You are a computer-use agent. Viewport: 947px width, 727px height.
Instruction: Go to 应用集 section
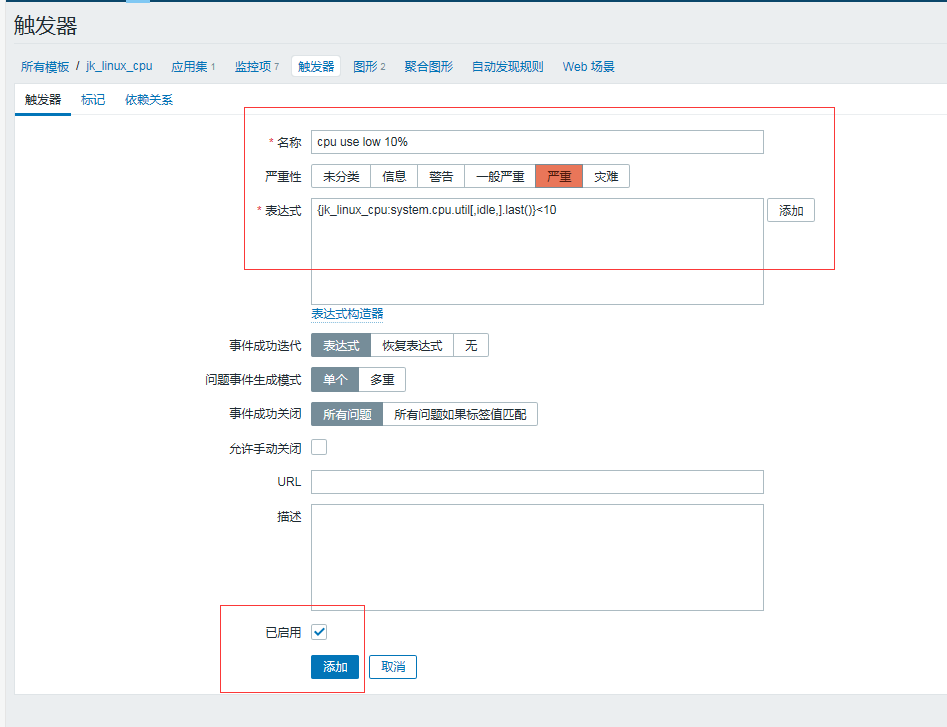[x=189, y=66]
